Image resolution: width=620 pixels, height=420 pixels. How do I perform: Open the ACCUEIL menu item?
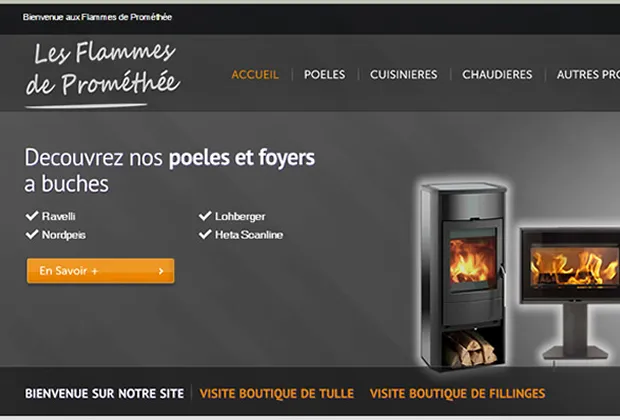point(255,74)
